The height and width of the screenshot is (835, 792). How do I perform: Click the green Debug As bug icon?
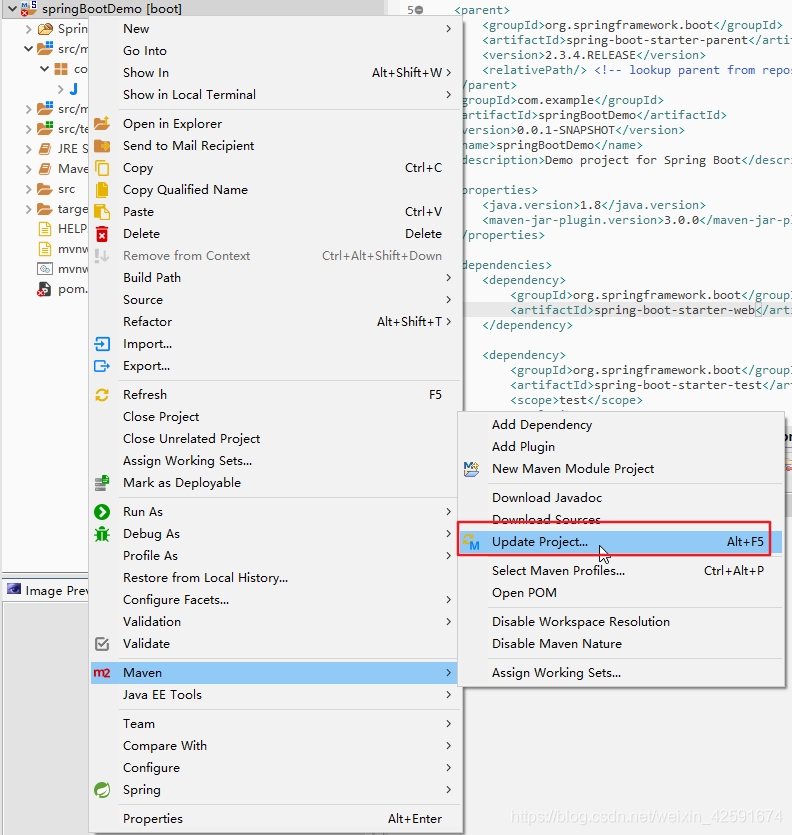102,534
